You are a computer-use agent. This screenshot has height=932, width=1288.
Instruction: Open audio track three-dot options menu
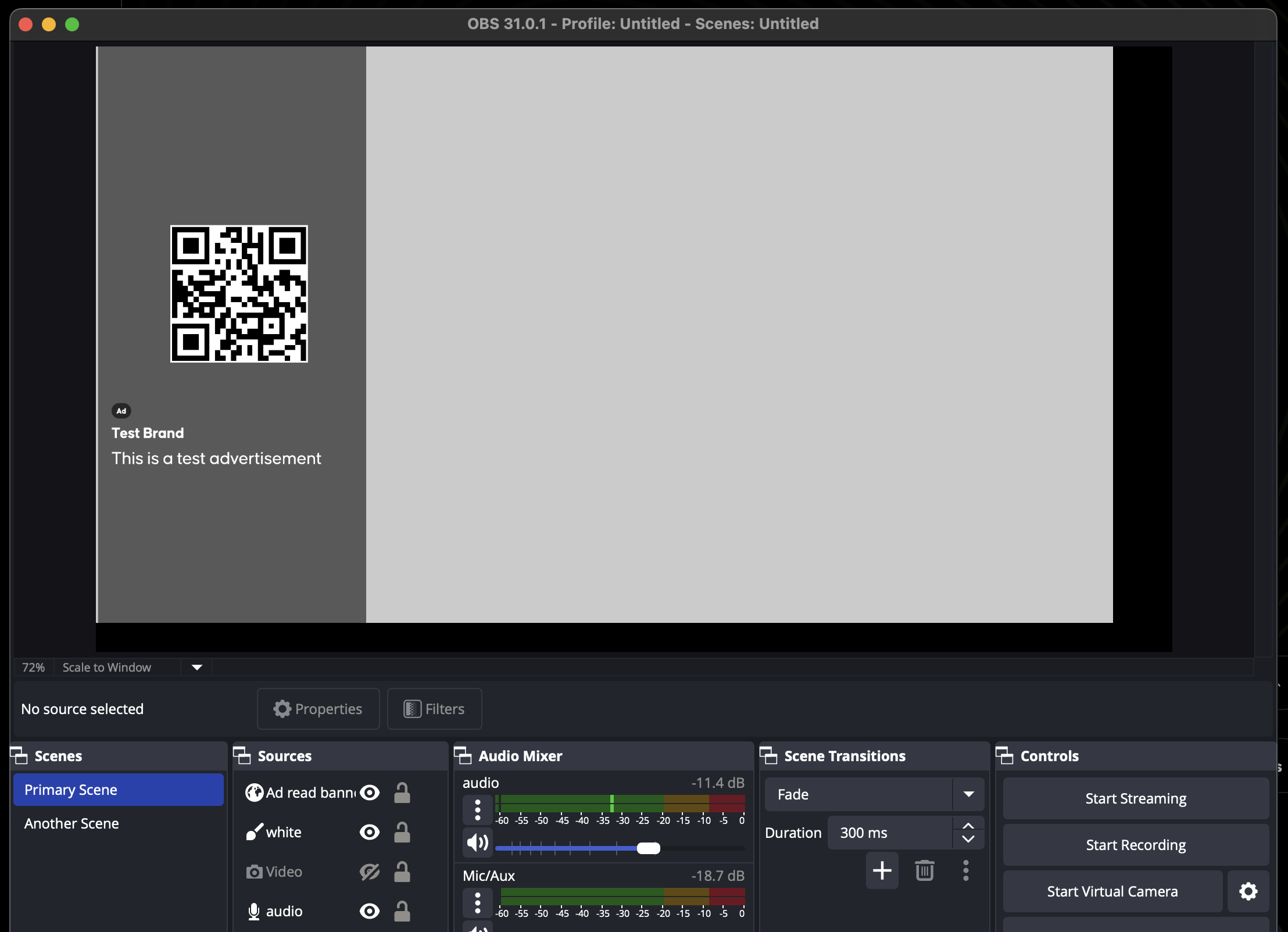tap(477, 809)
